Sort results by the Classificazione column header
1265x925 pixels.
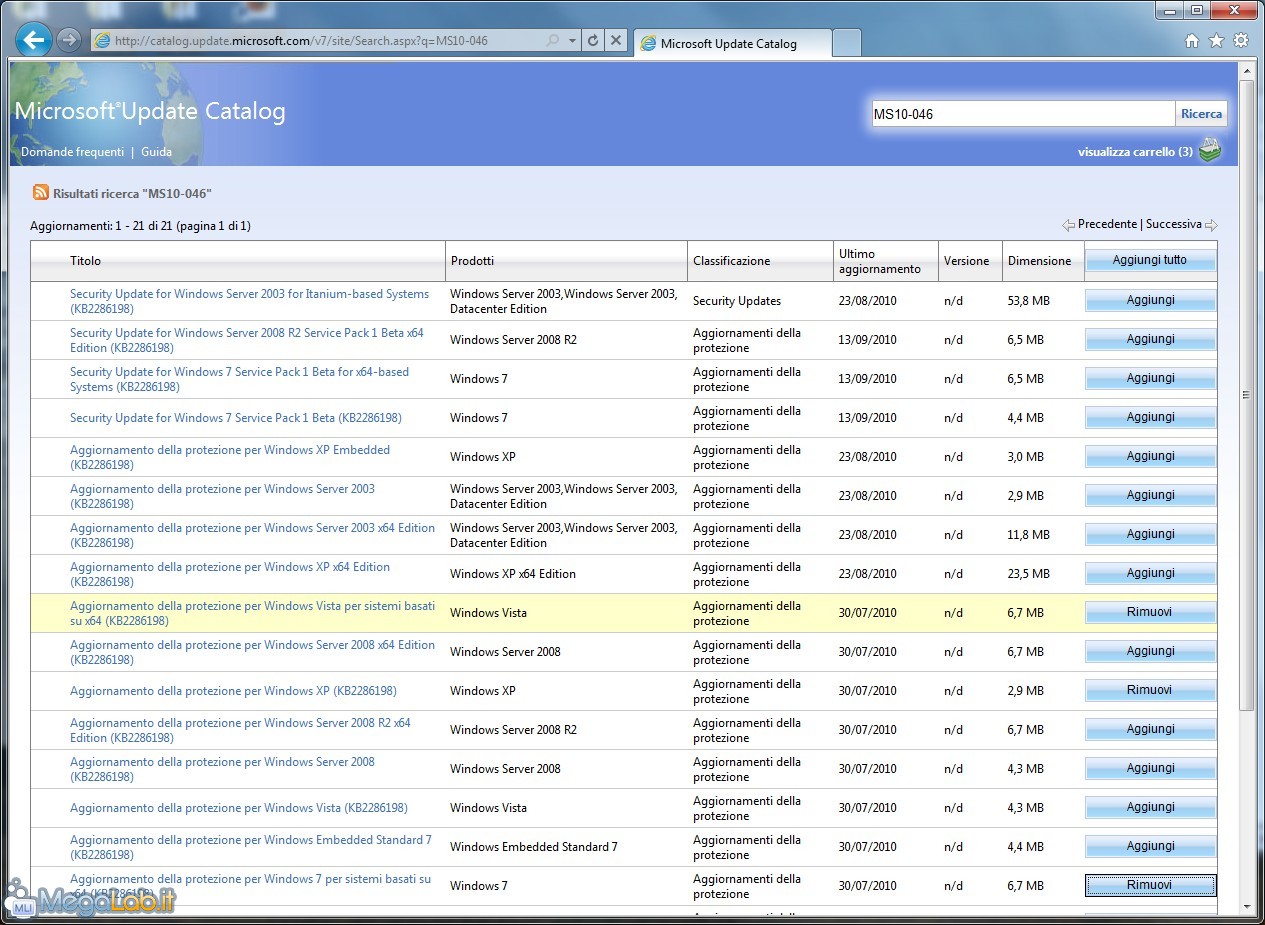point(731,261)
